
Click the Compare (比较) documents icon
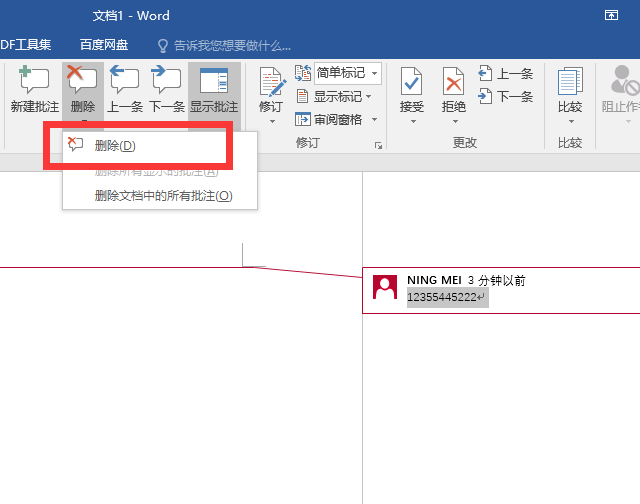[570, 81]
